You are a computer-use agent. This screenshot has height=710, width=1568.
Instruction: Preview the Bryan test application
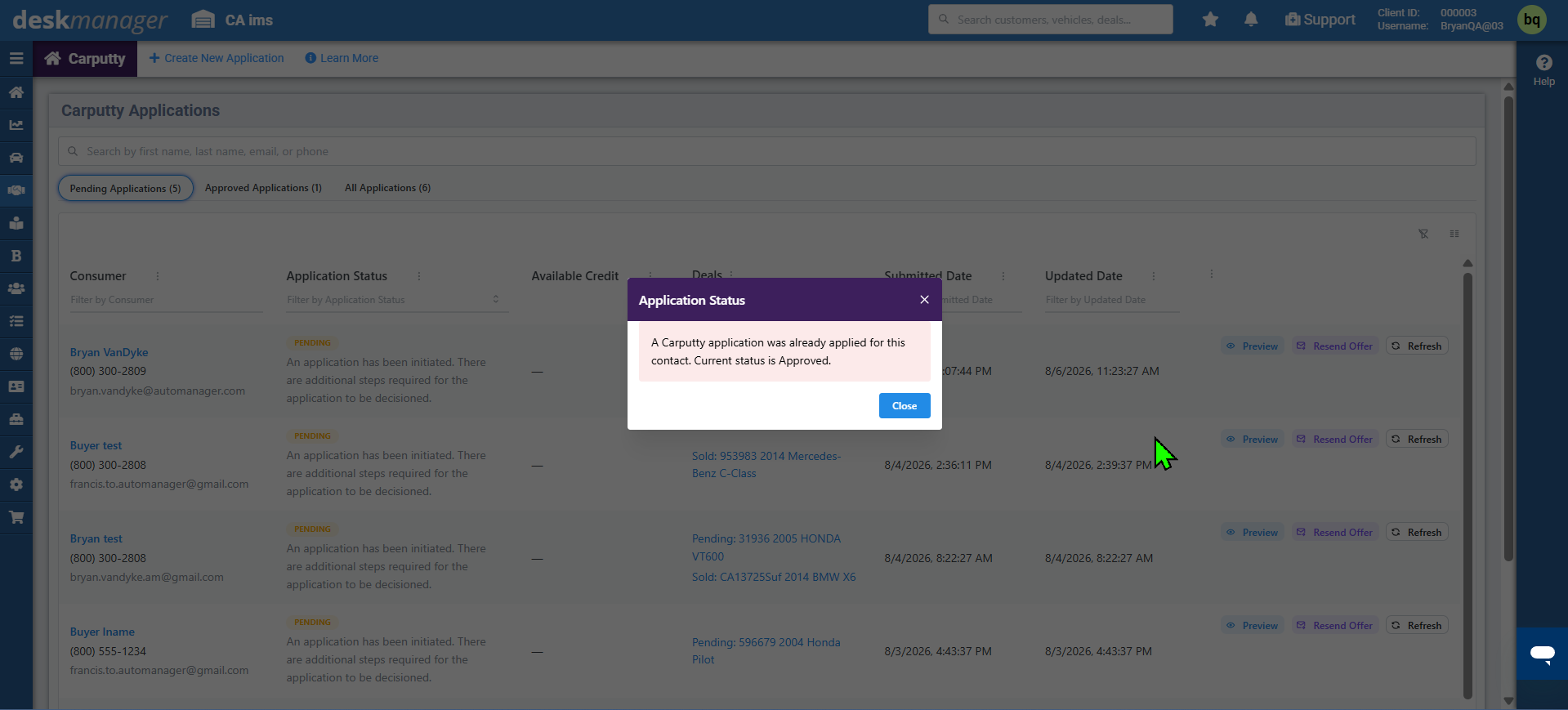tap(1253, 533)
